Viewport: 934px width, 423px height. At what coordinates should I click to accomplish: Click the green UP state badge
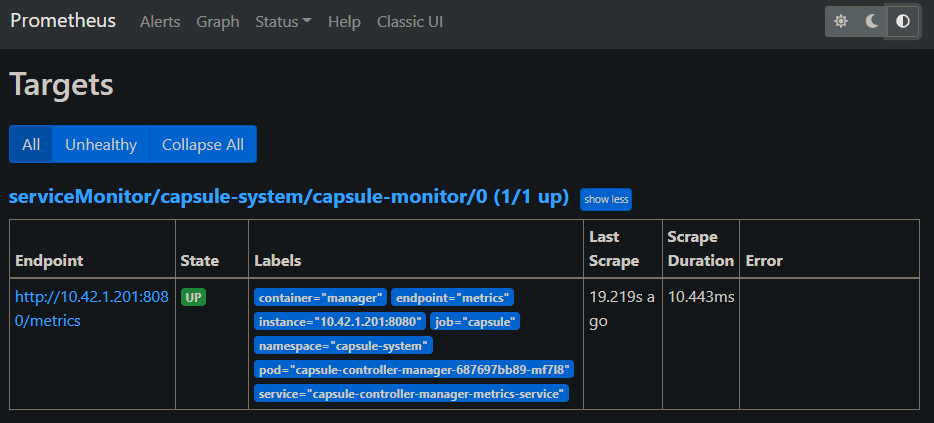pos(193,297)
